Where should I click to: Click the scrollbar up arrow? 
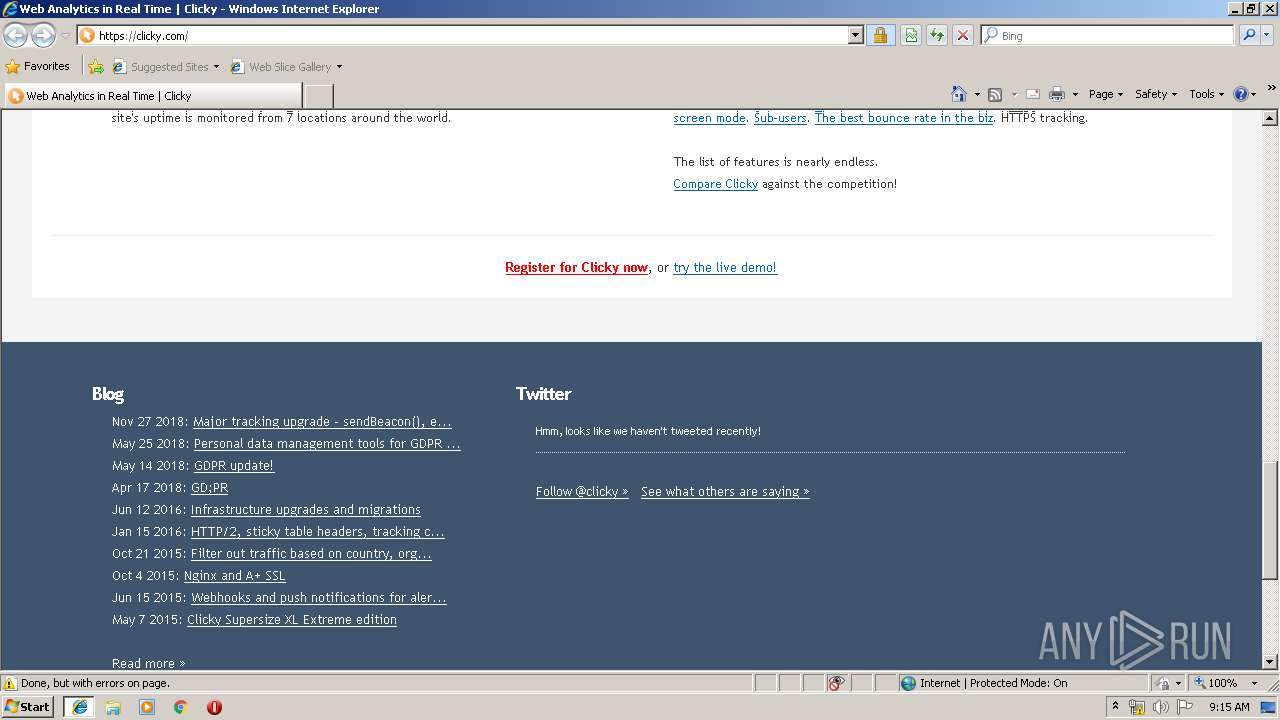(x=1270, y=118)
